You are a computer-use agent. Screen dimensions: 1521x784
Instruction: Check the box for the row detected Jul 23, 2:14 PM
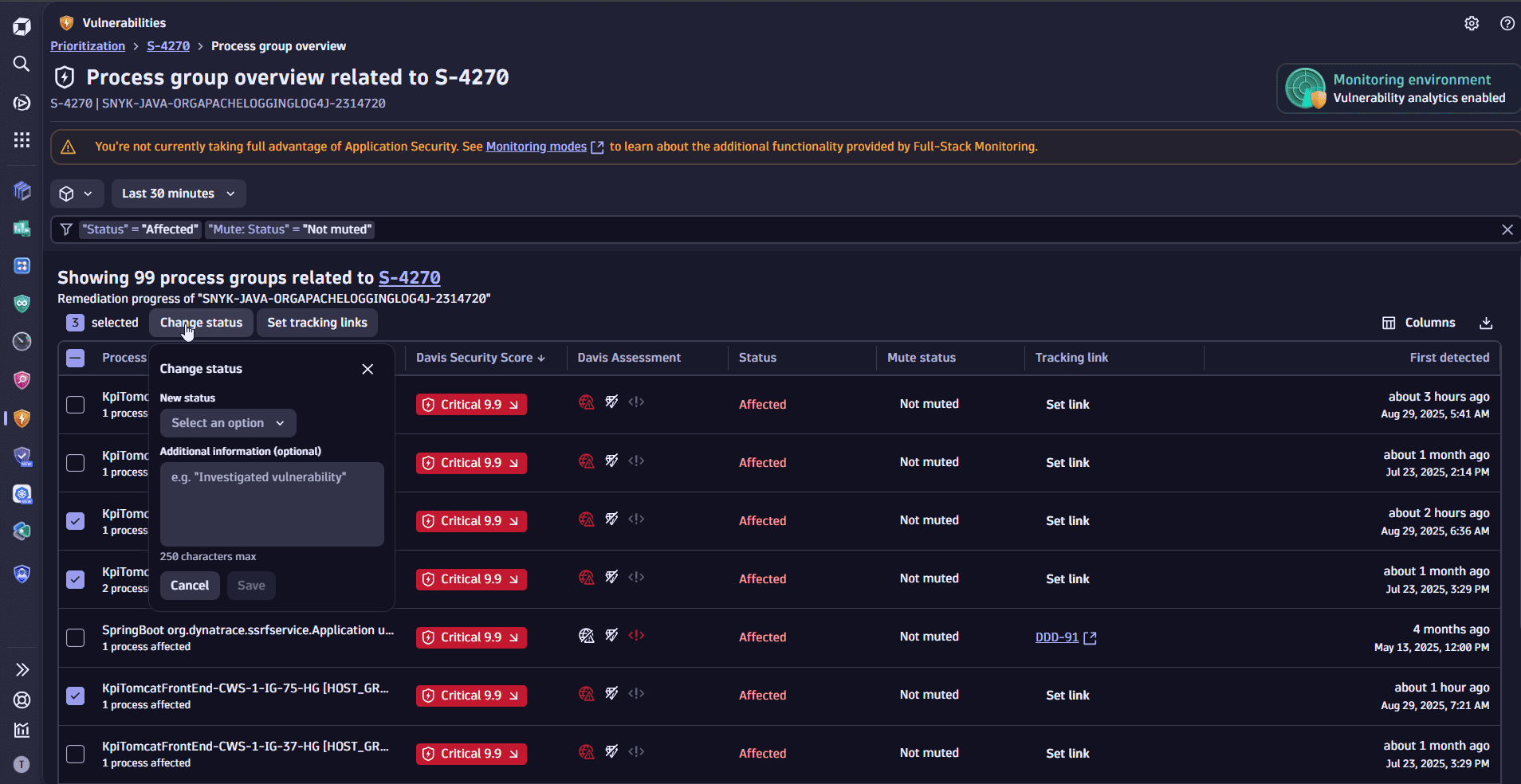tap(75, 463)
